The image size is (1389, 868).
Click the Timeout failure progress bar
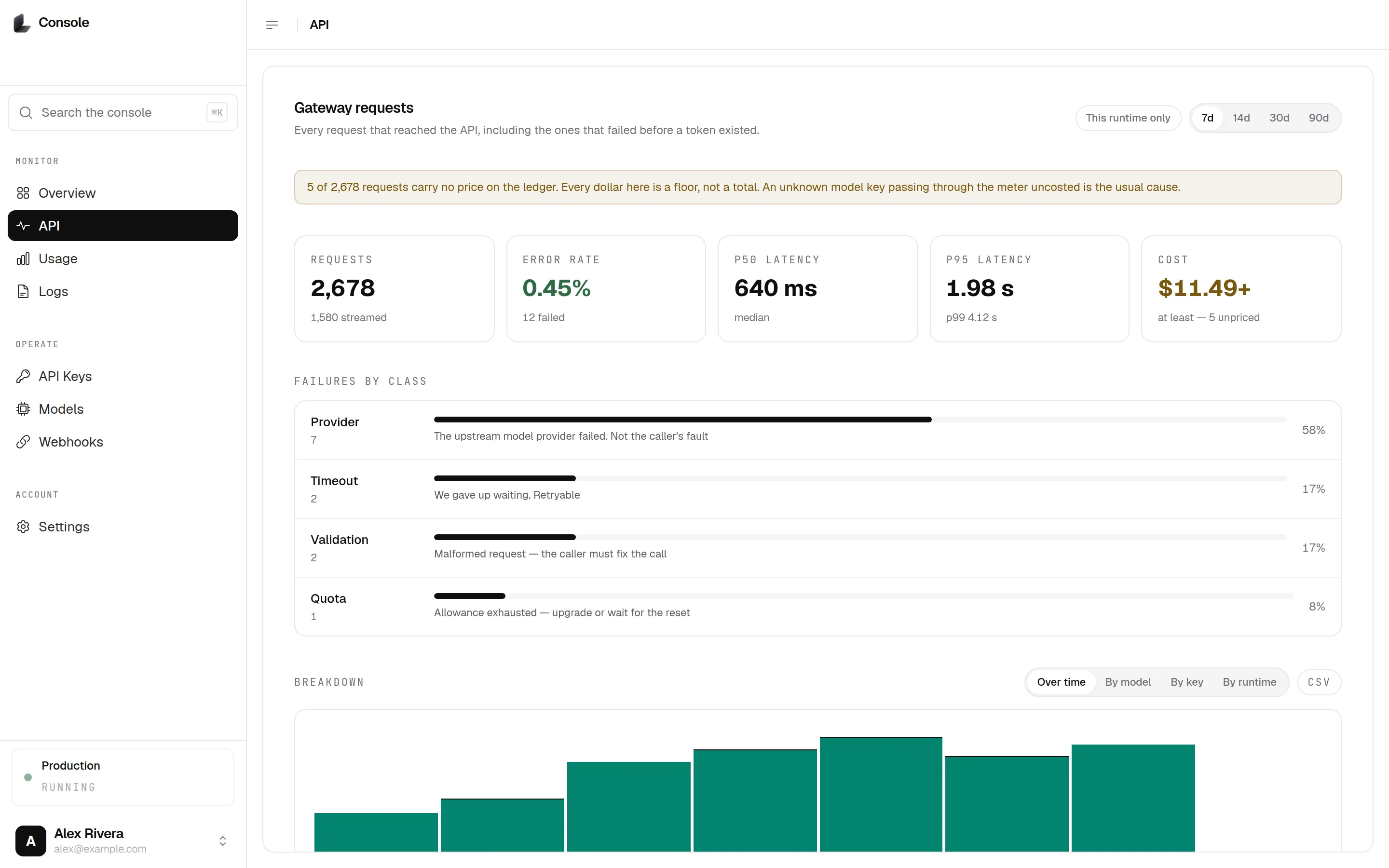point(860,478)
